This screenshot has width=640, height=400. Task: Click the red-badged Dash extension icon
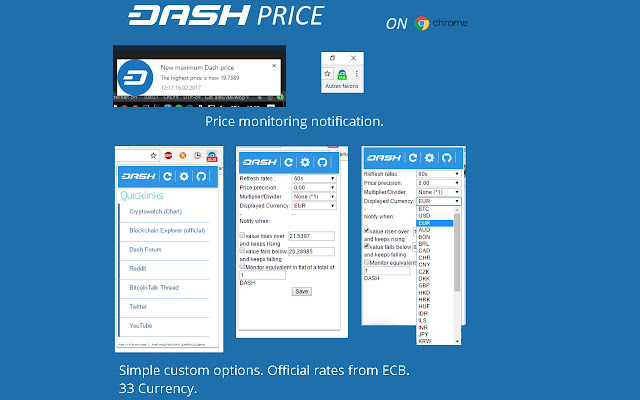click(x=211, y=156)
